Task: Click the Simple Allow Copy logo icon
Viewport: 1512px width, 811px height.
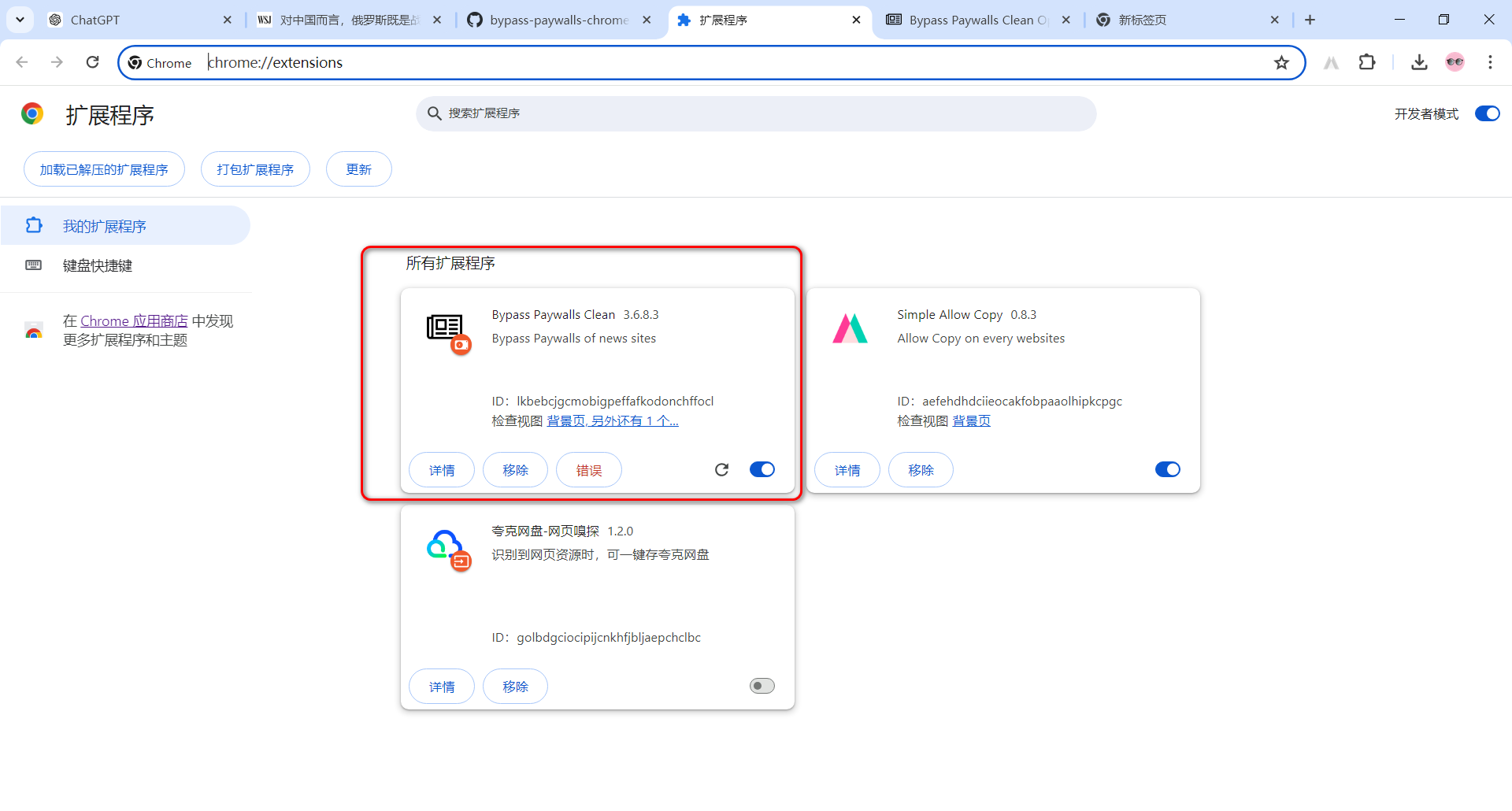Action: point(850,328)
